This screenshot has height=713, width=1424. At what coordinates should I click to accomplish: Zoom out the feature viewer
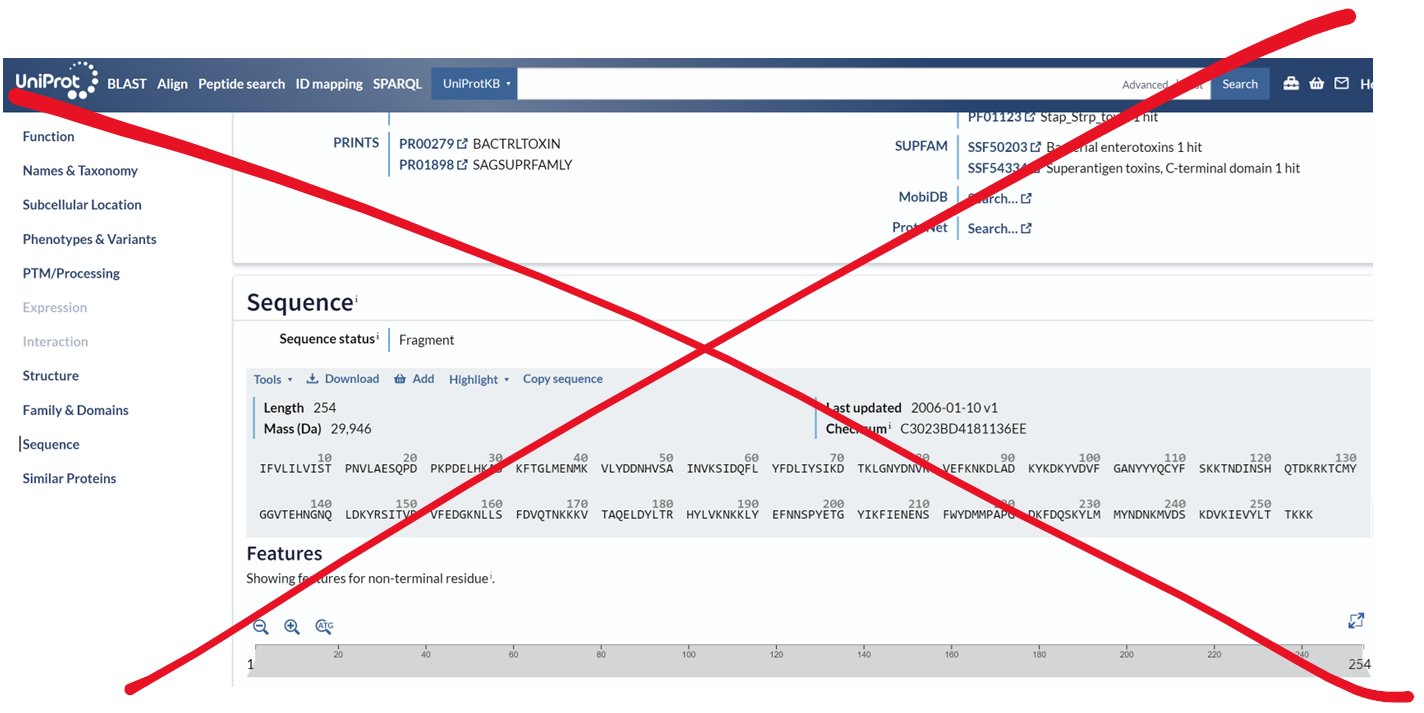tap(261, 627)
